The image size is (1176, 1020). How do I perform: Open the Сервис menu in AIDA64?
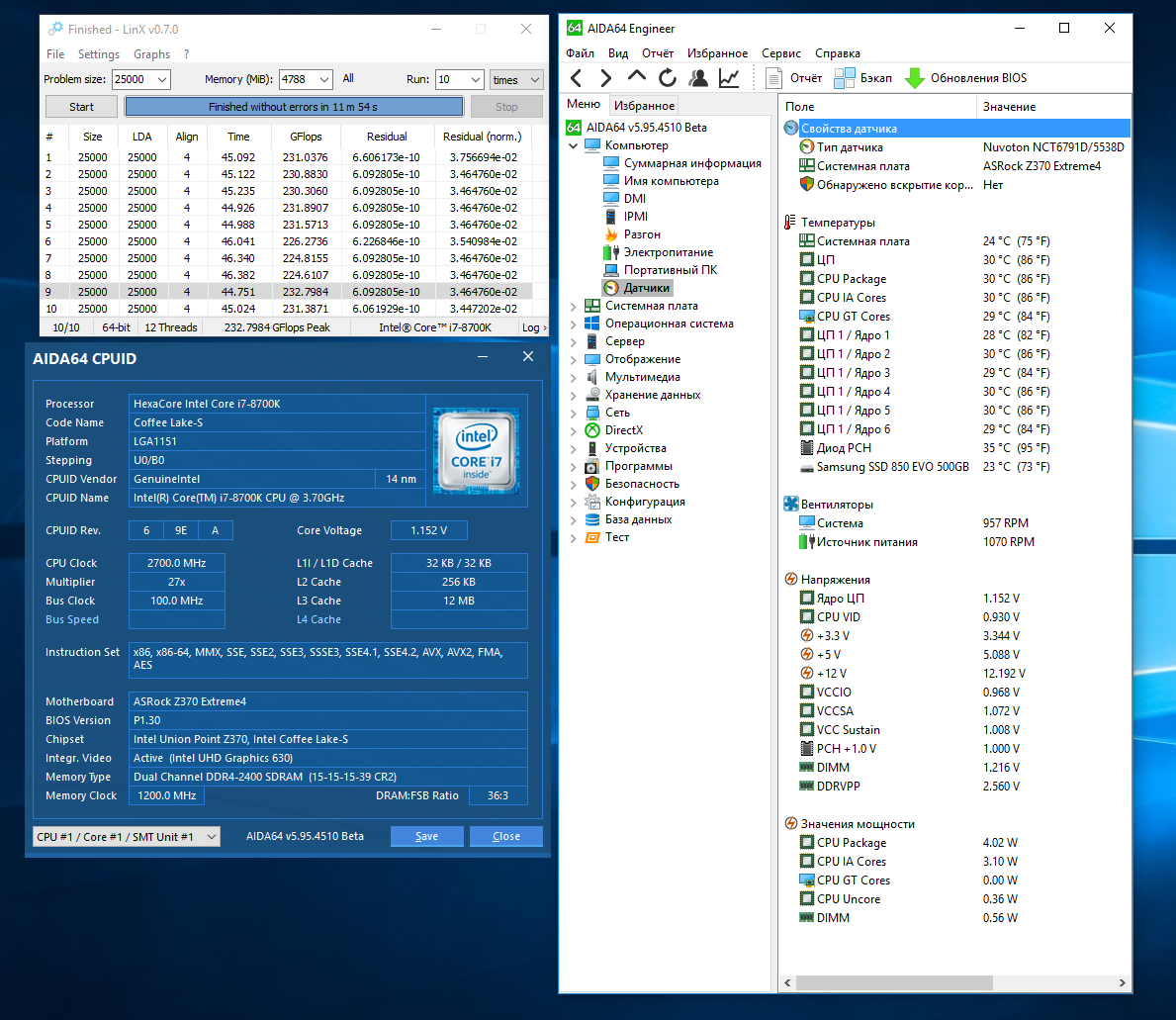point(780,53)
